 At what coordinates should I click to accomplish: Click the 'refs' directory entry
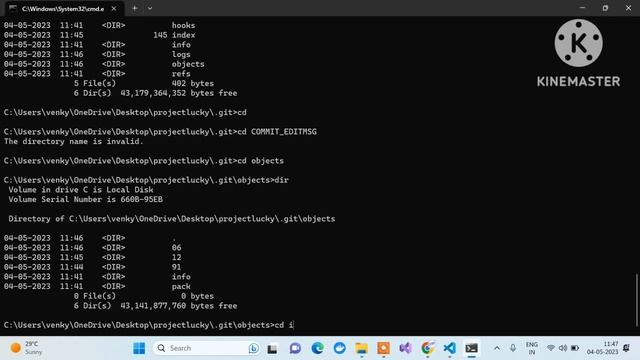[x=181, y=74]
